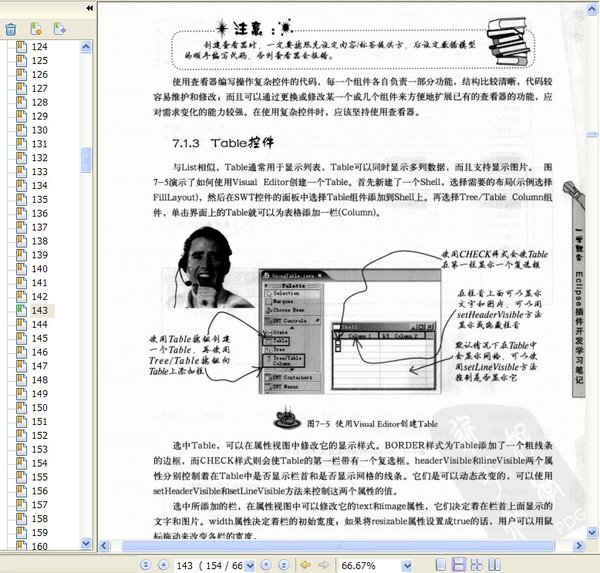The image size is (600, 573).
Task: Click bookmark list scroll up arrow
Action: [86, 47]
